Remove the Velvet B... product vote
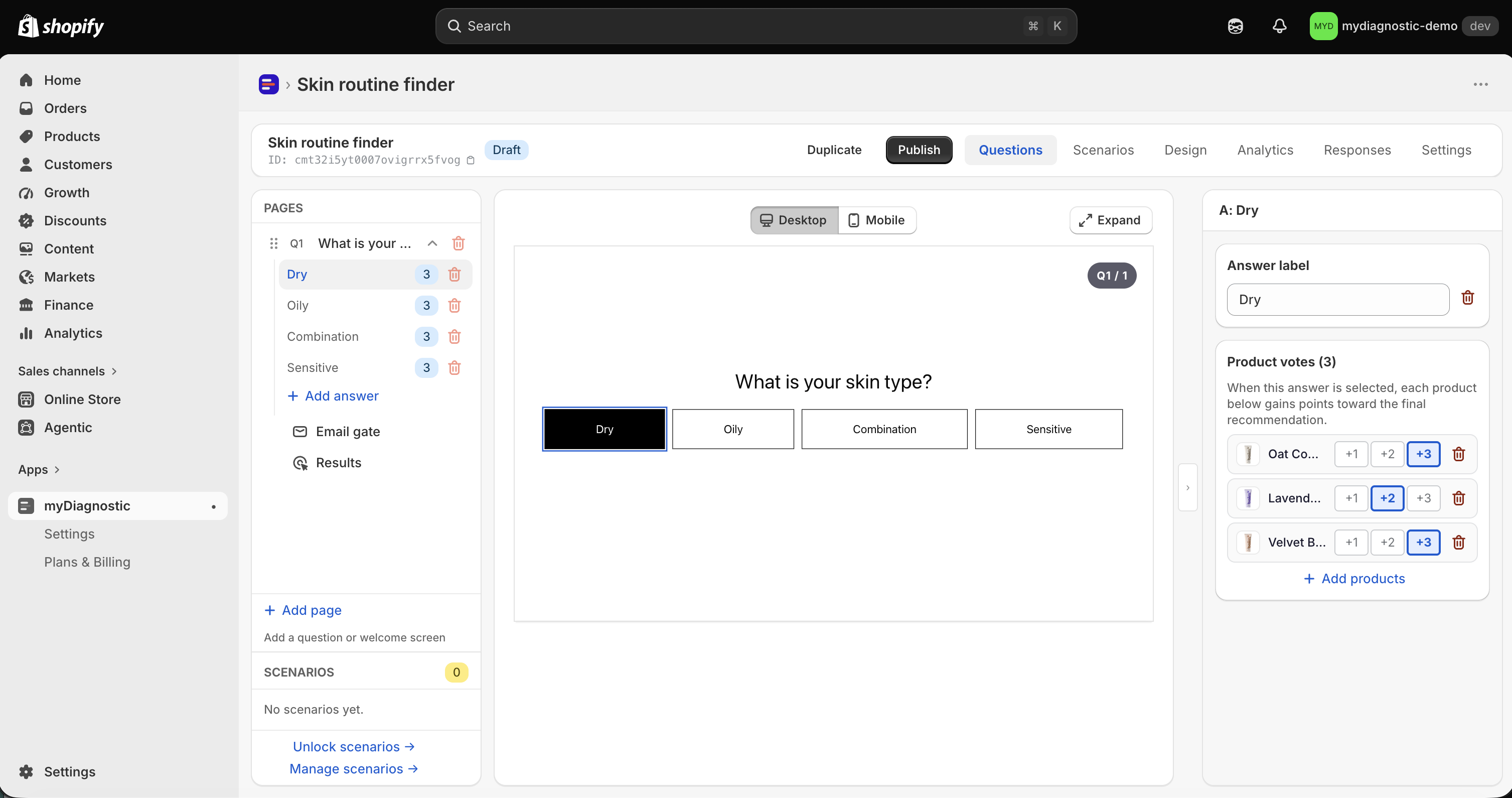1512x798 pixels. [1459, 542]
